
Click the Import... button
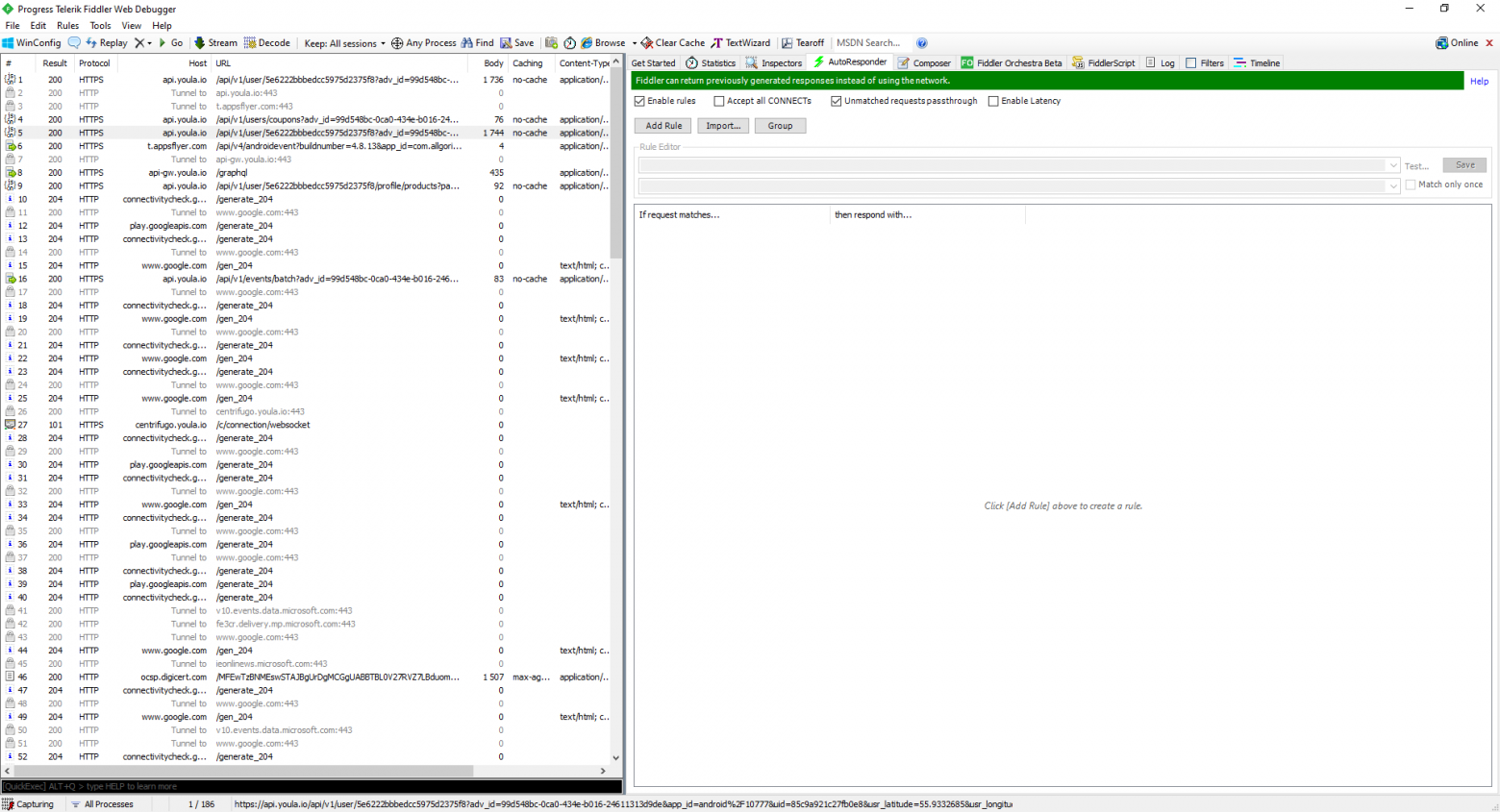tap(723, 126)
